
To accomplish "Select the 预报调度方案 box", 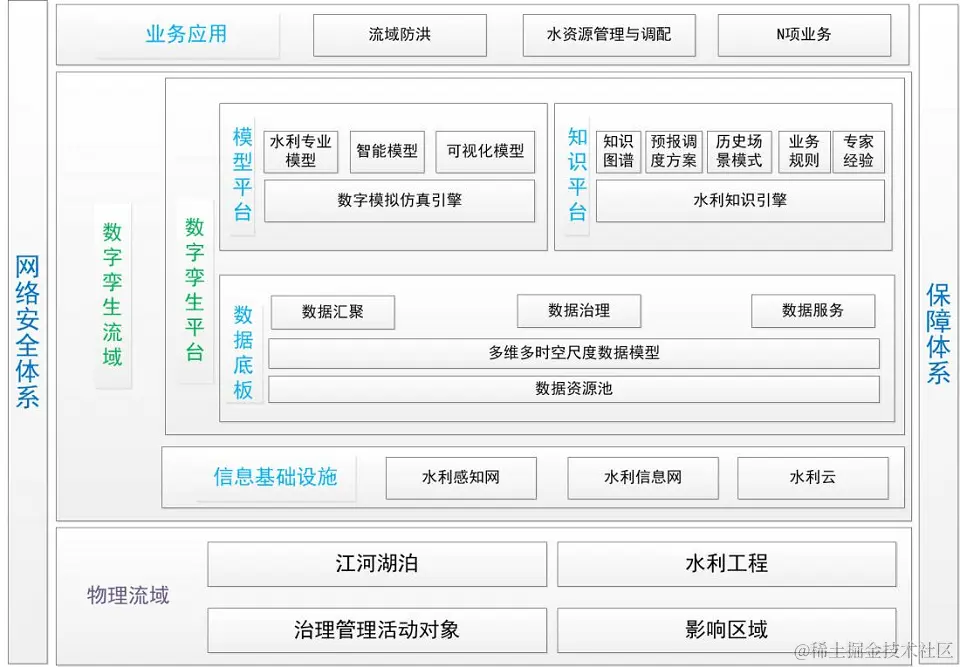I will 674,151.
